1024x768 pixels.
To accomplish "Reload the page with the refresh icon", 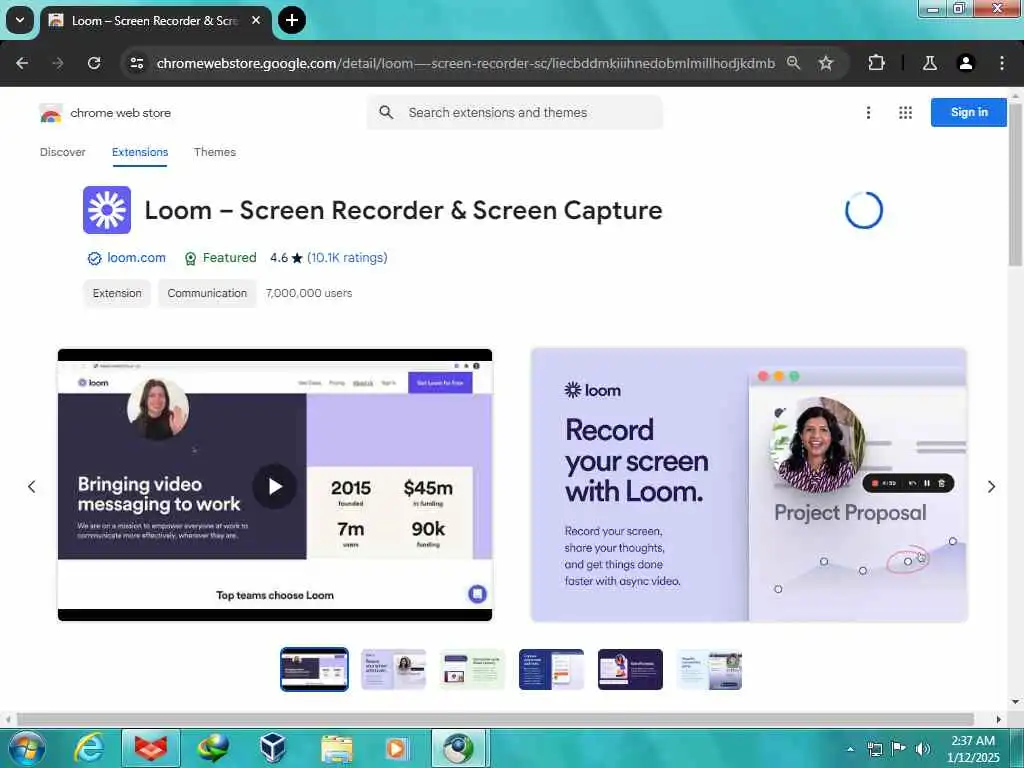I will click(x=94, y=63).
